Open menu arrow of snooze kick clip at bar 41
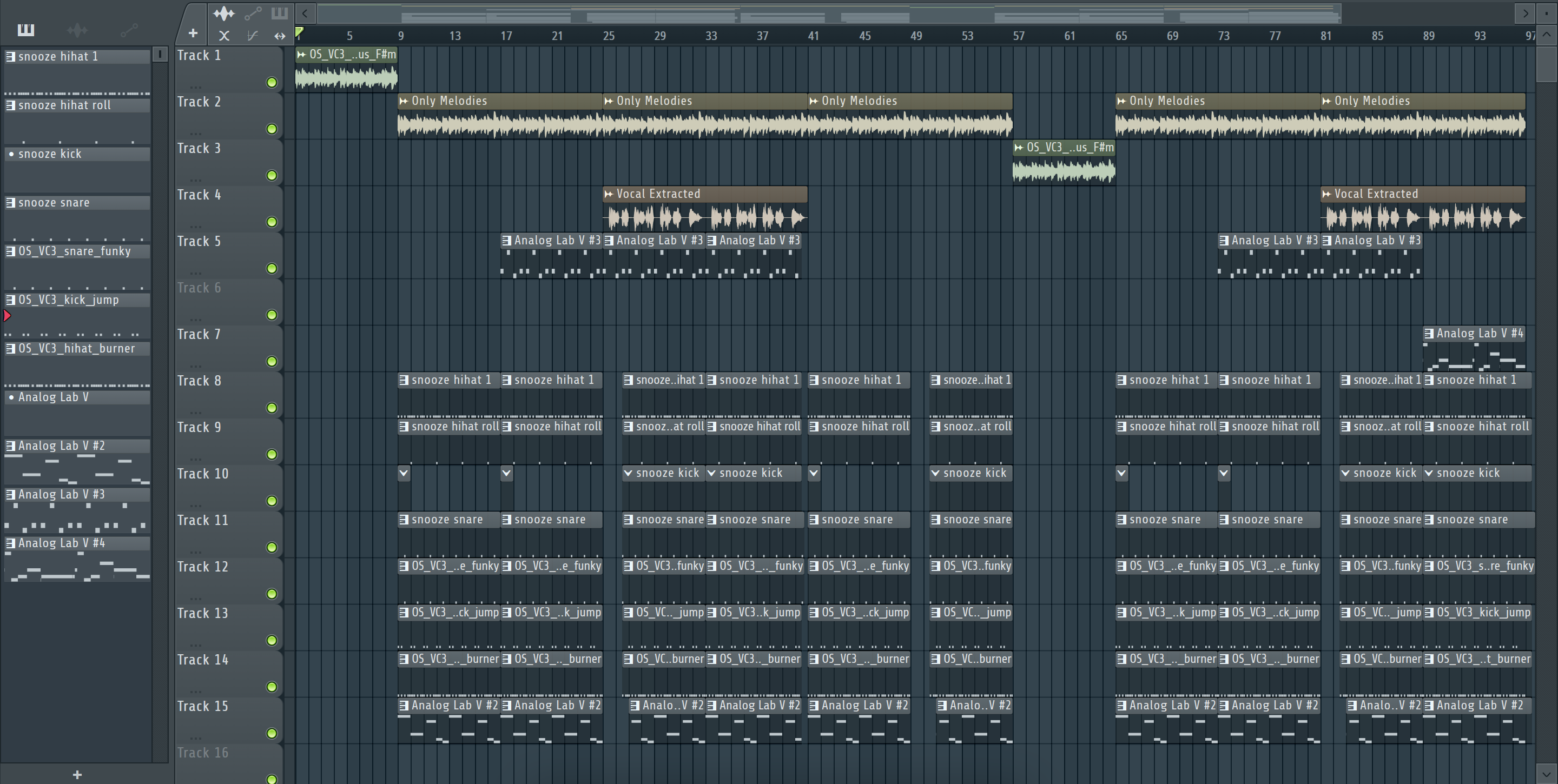This screenshot has width=1558, height=784. 814,473
